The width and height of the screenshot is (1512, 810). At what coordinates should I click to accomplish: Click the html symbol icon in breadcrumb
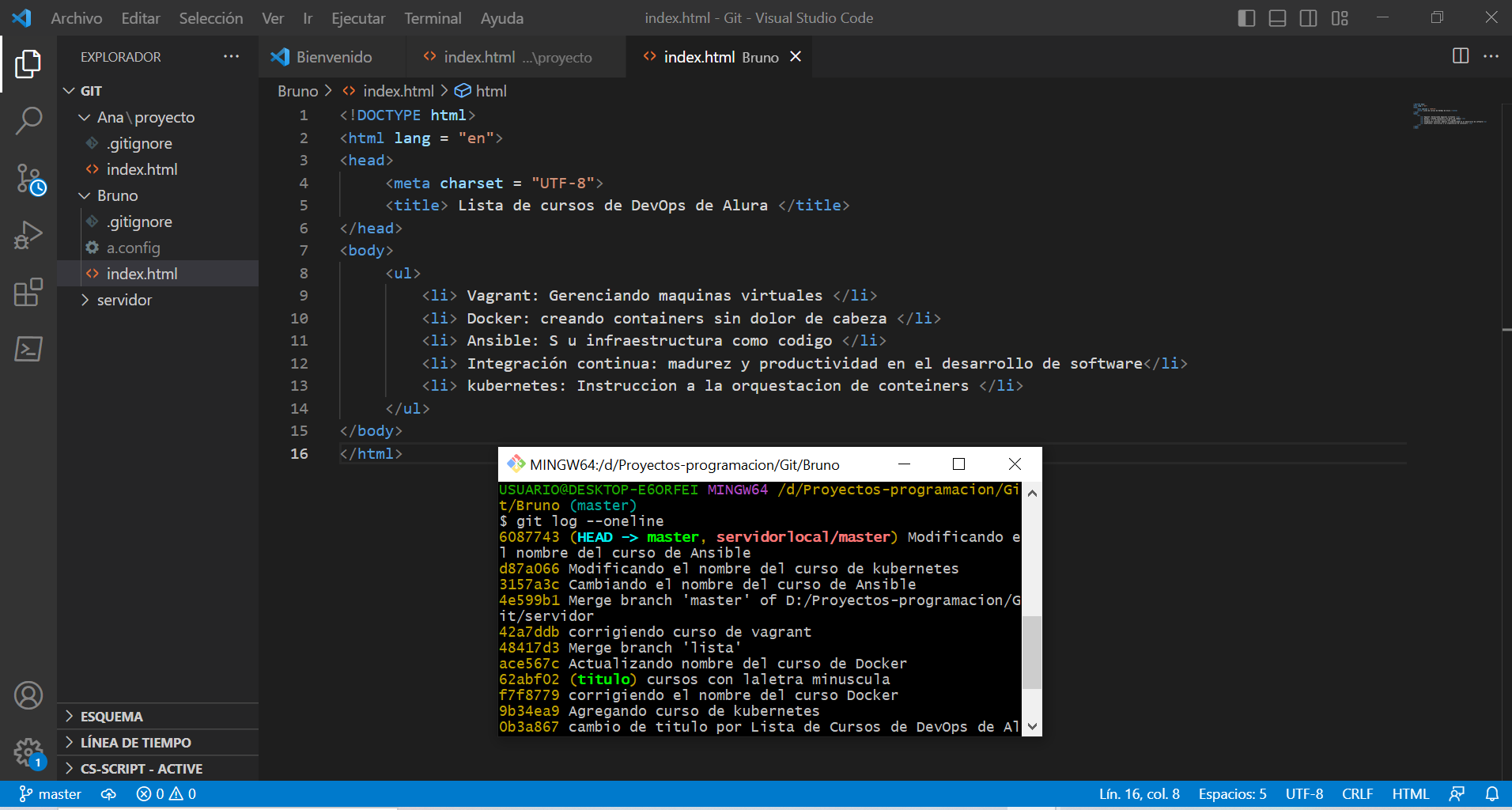(x=463, y=91)
